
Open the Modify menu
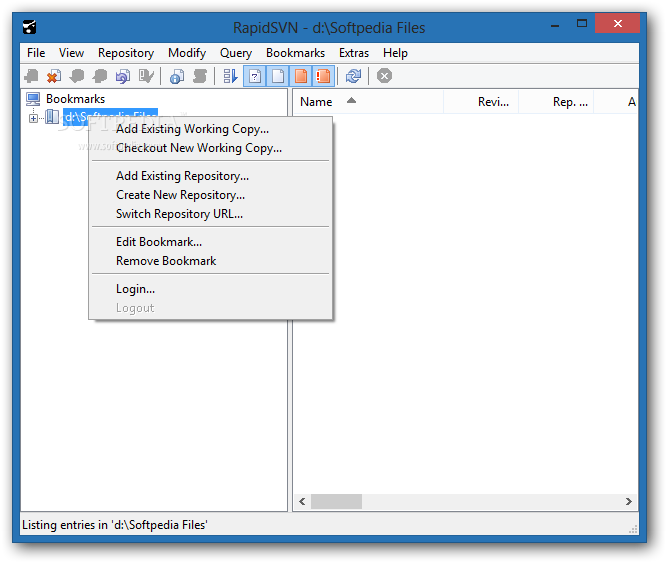click(x=187, y=53)
